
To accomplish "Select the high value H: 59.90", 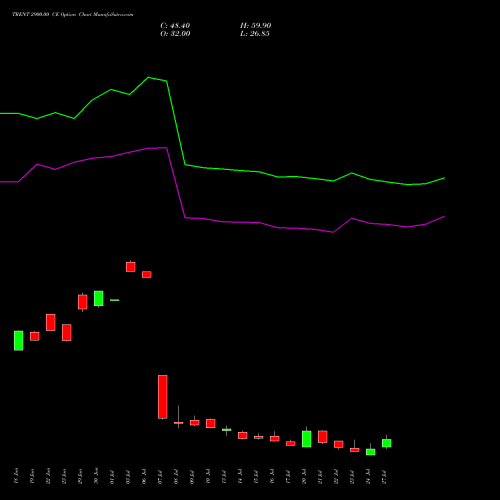I will coord(256,26).
